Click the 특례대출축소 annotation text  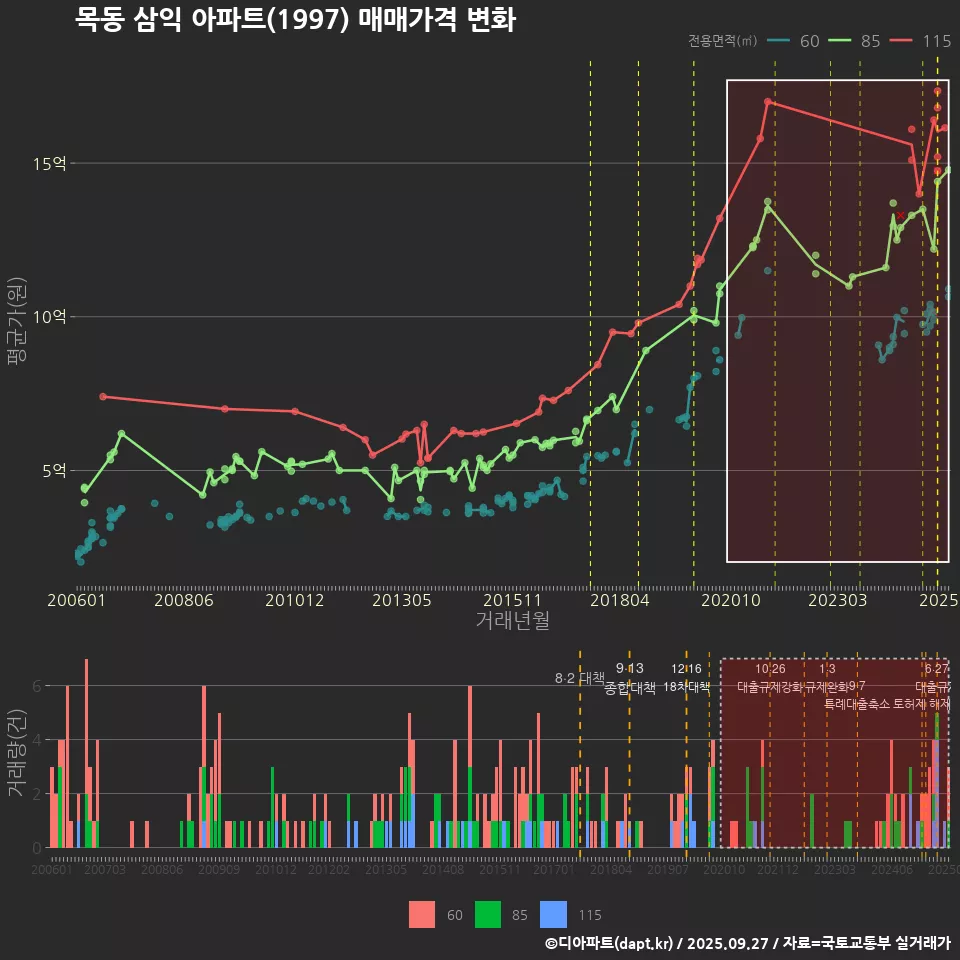point(857,703)
